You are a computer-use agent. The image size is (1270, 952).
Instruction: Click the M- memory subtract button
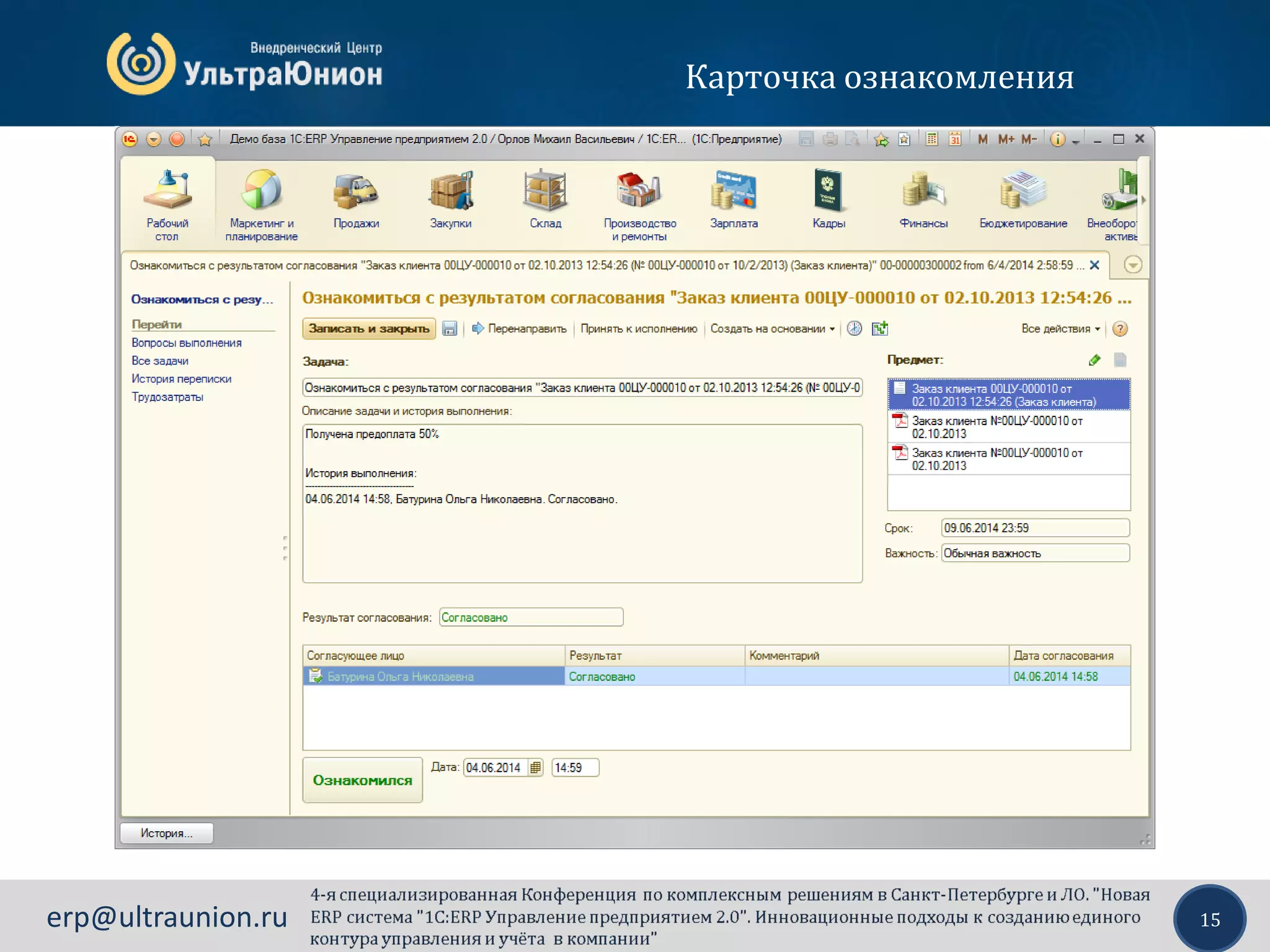[x=1029, y=139]
